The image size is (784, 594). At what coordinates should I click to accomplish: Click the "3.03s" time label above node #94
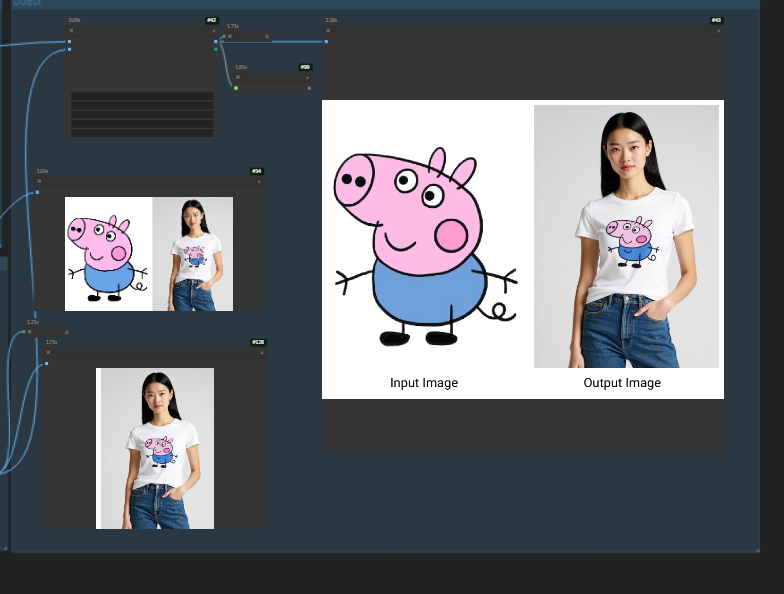[42, 171]
